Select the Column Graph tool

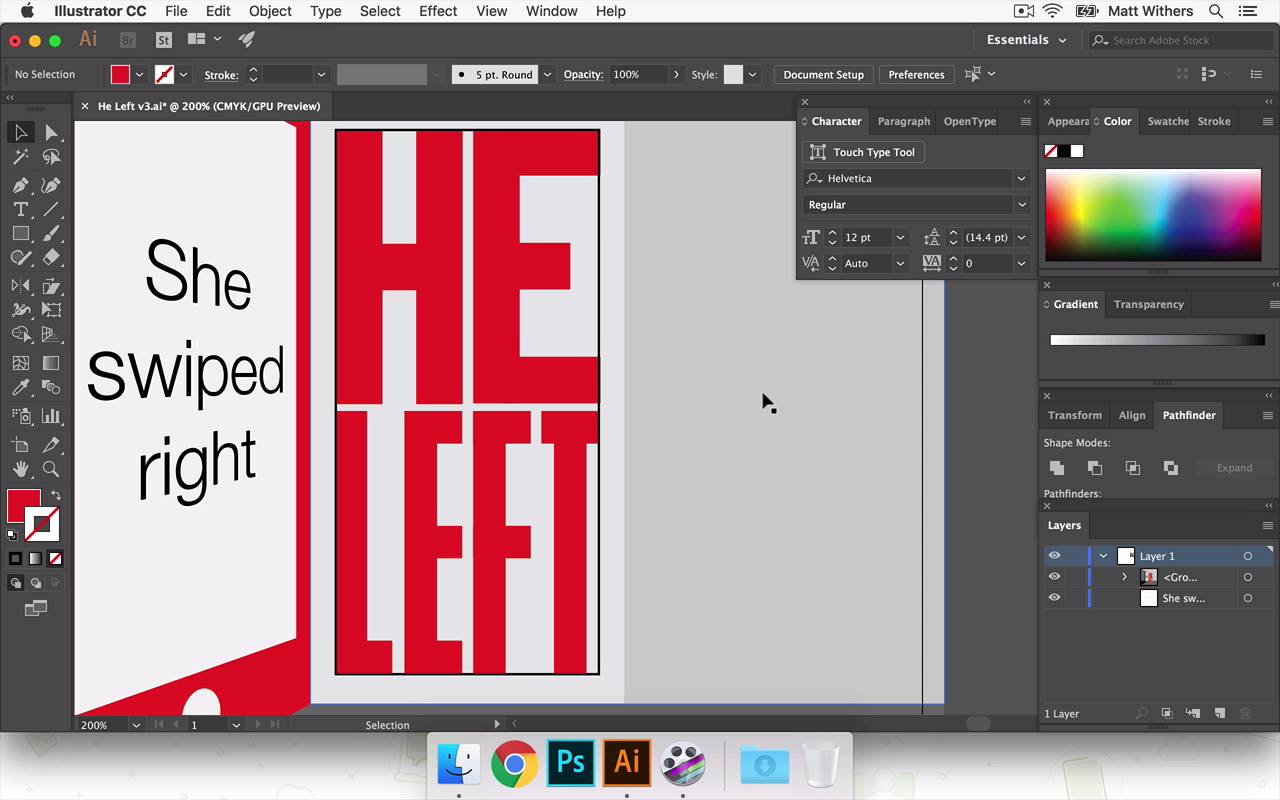point(51,416)
